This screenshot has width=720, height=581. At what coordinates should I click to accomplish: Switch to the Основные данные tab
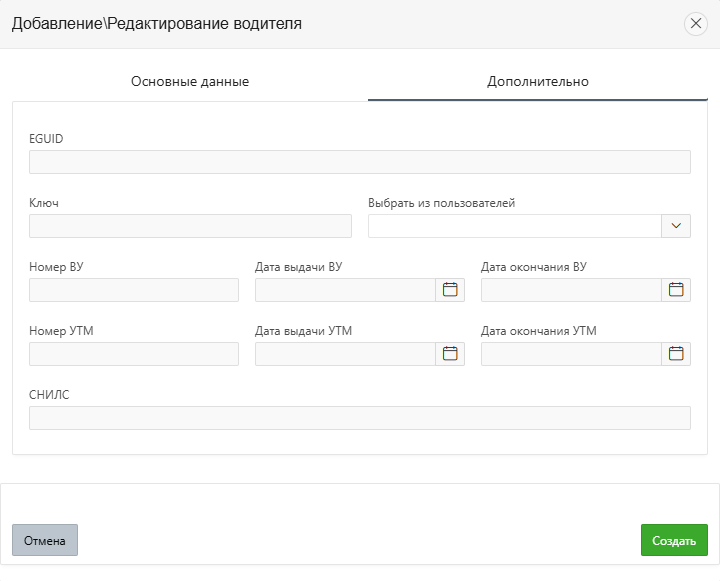(x=190, y=82)
